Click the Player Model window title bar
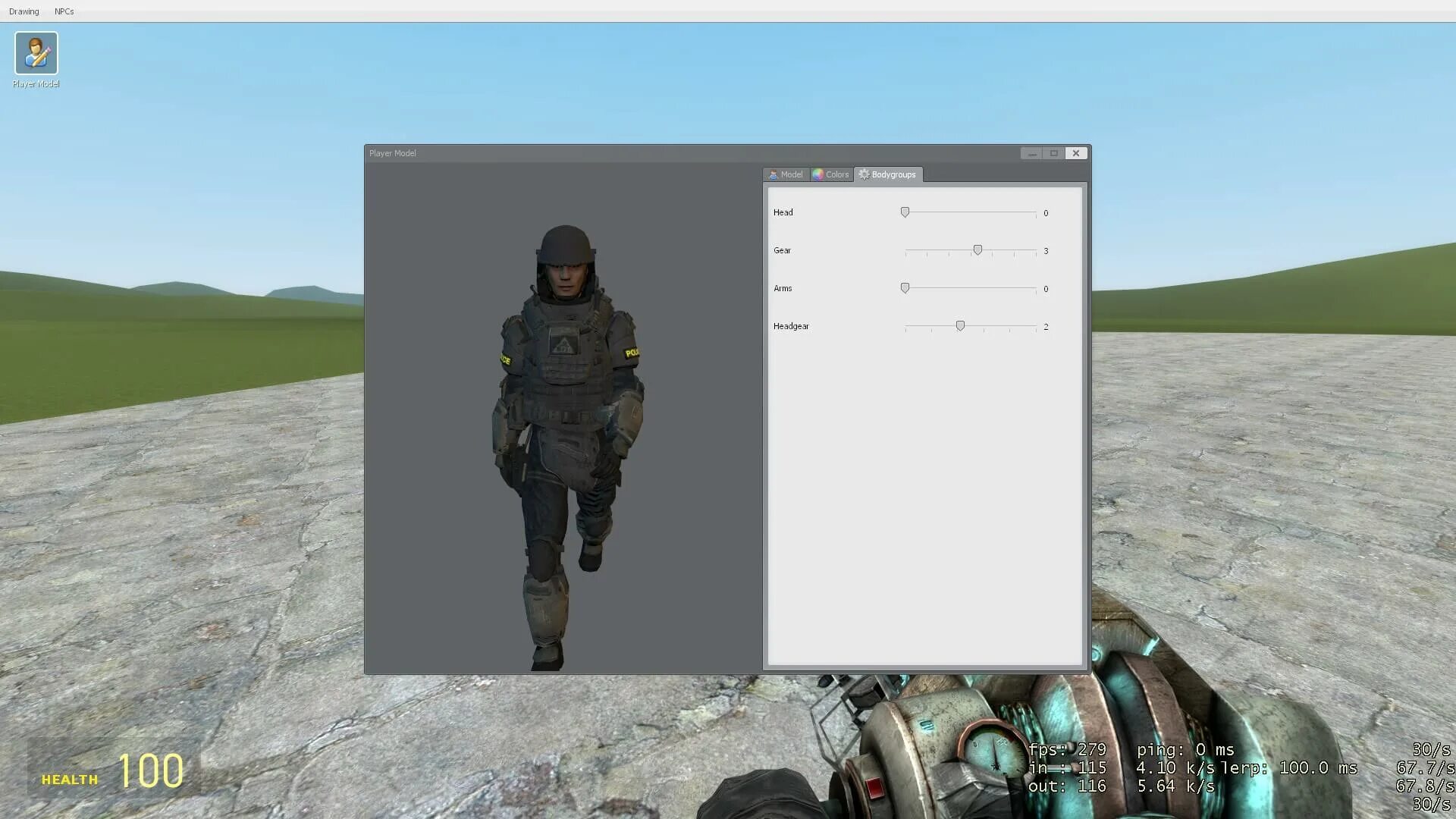The width and height of the screenshot is (1456, 819). [x=682, y=153]
